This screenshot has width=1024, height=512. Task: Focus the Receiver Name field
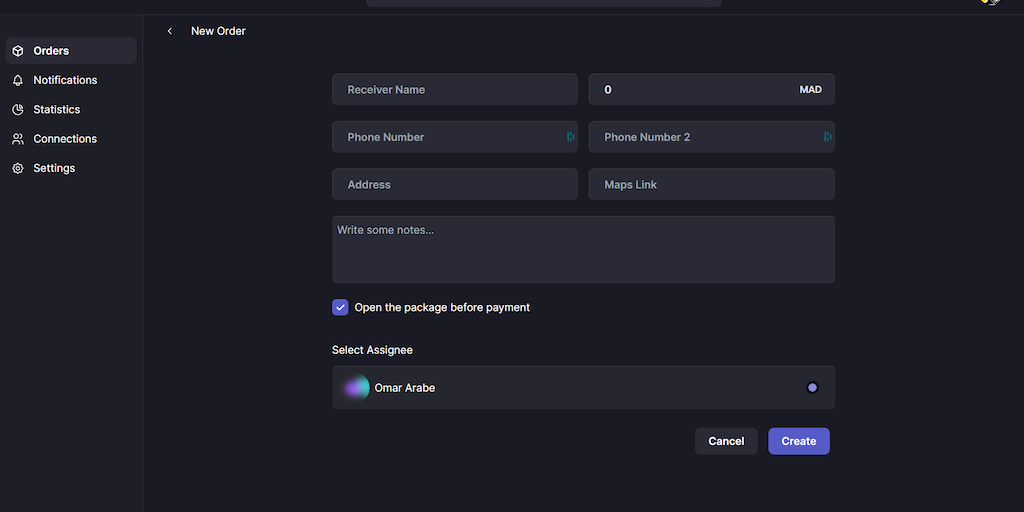[455, 90]
